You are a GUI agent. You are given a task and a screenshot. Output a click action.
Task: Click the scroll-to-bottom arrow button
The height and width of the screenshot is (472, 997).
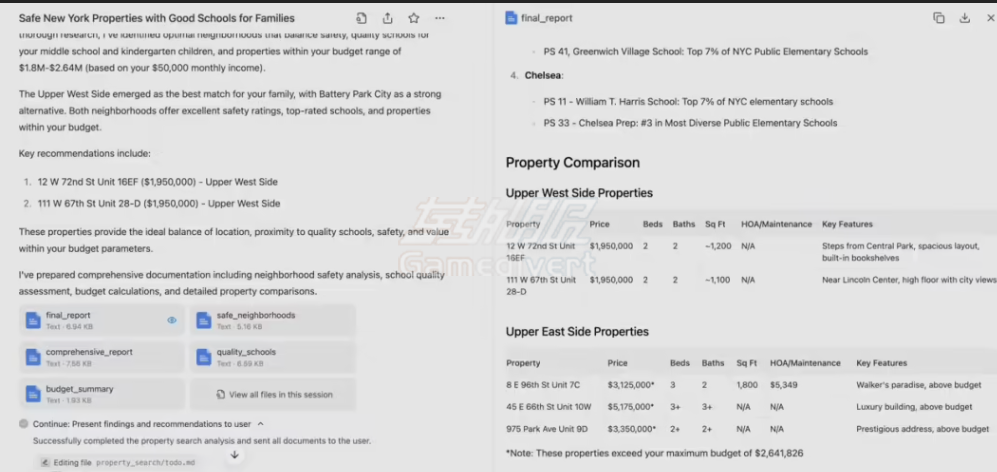[x=234, y=455]
